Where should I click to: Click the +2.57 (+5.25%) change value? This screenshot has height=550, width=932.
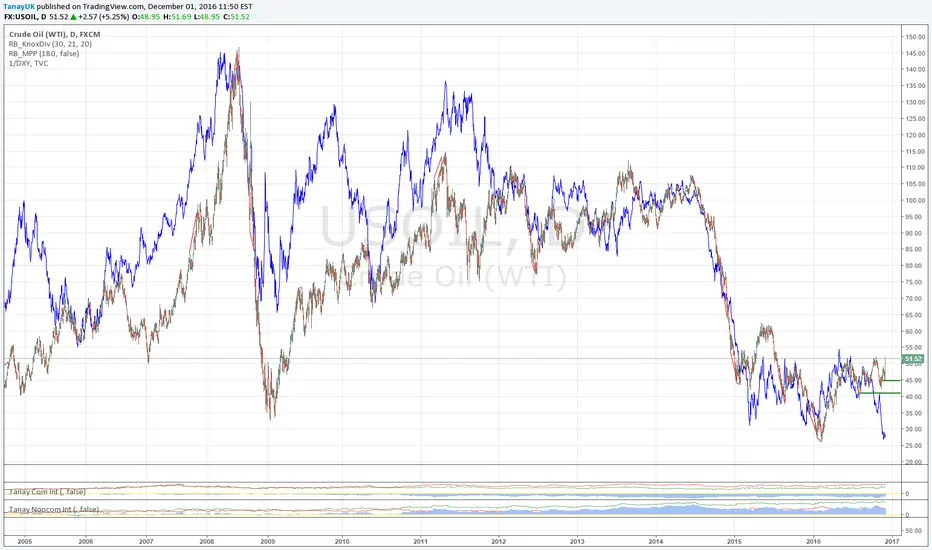pos(103,17)
